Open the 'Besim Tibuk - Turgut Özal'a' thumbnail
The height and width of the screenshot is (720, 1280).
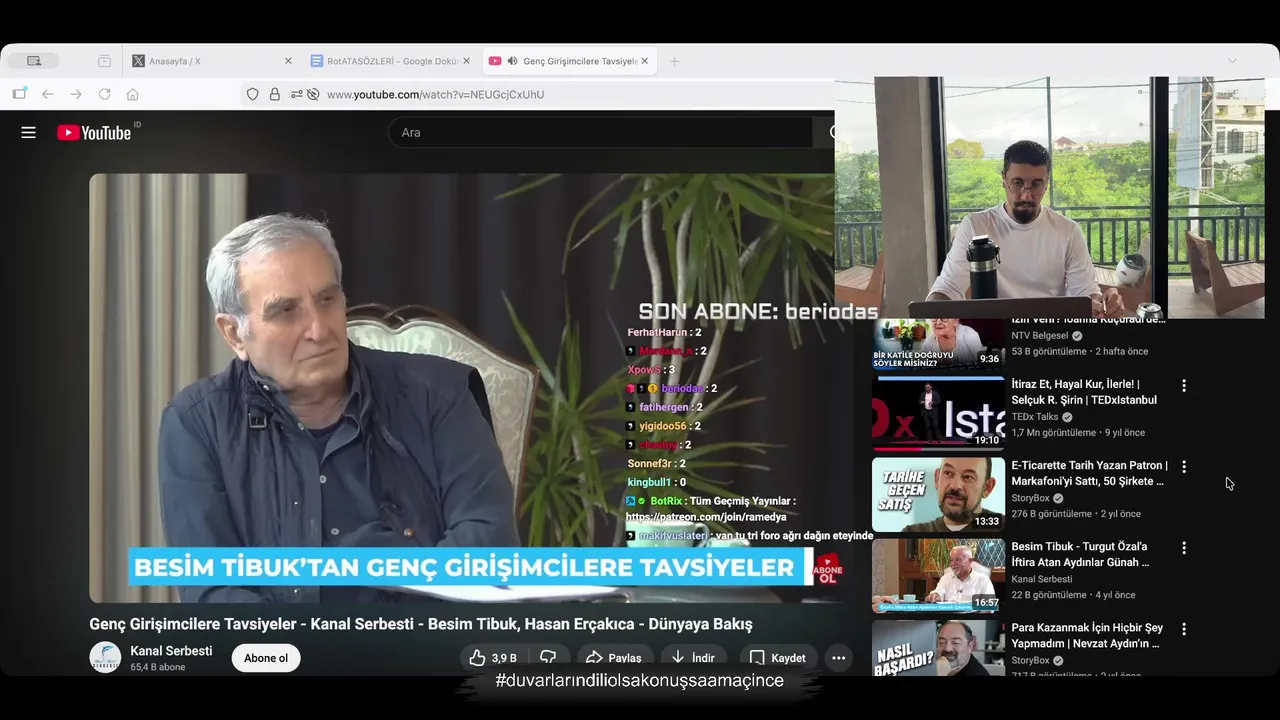click(x=938, y=576)
